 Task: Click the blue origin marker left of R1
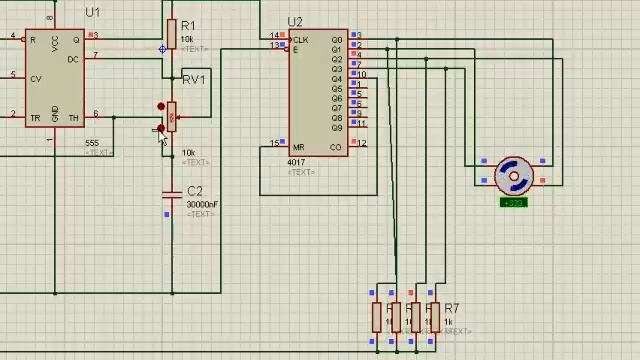coord(162,49)
